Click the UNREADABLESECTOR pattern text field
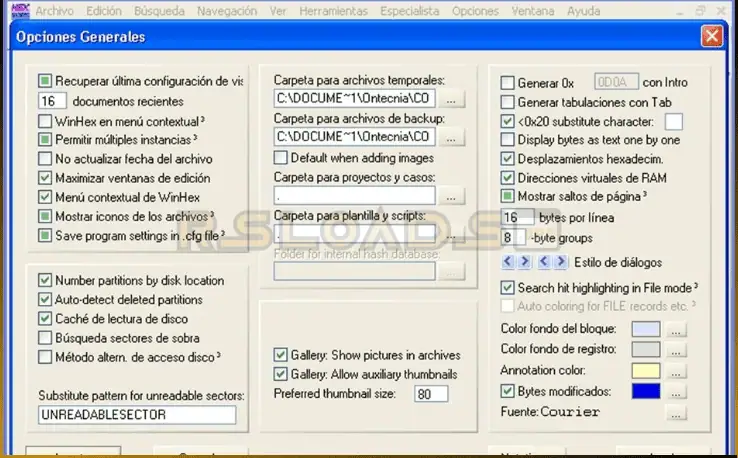The width and height of the screenshot is (738, 458). (136, 414)
